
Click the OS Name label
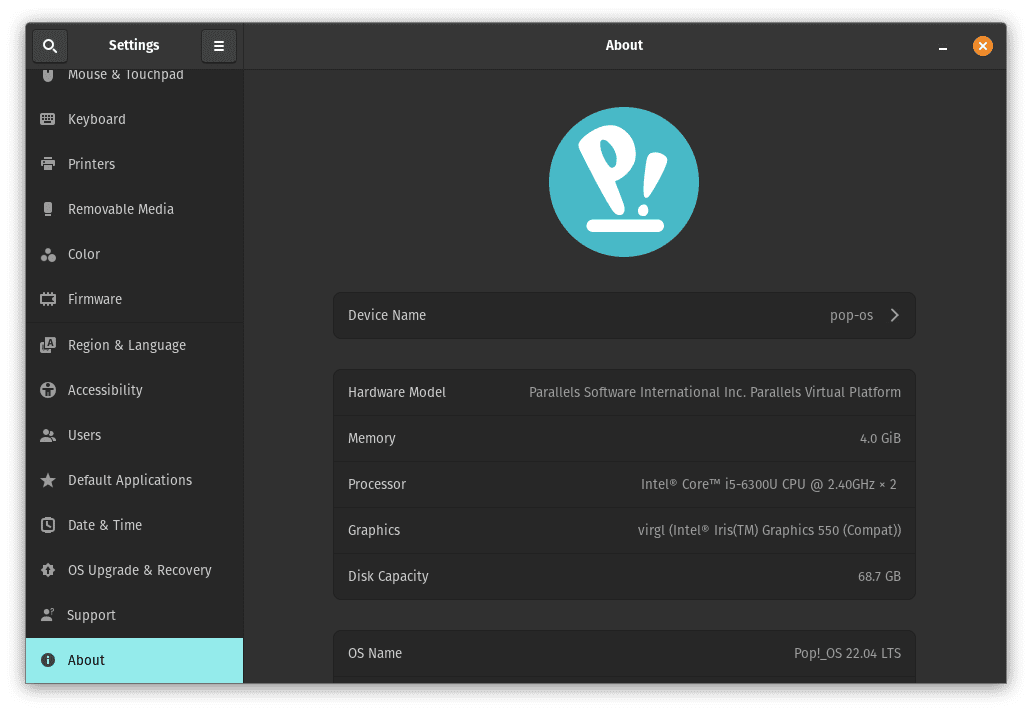coord(375,653)
